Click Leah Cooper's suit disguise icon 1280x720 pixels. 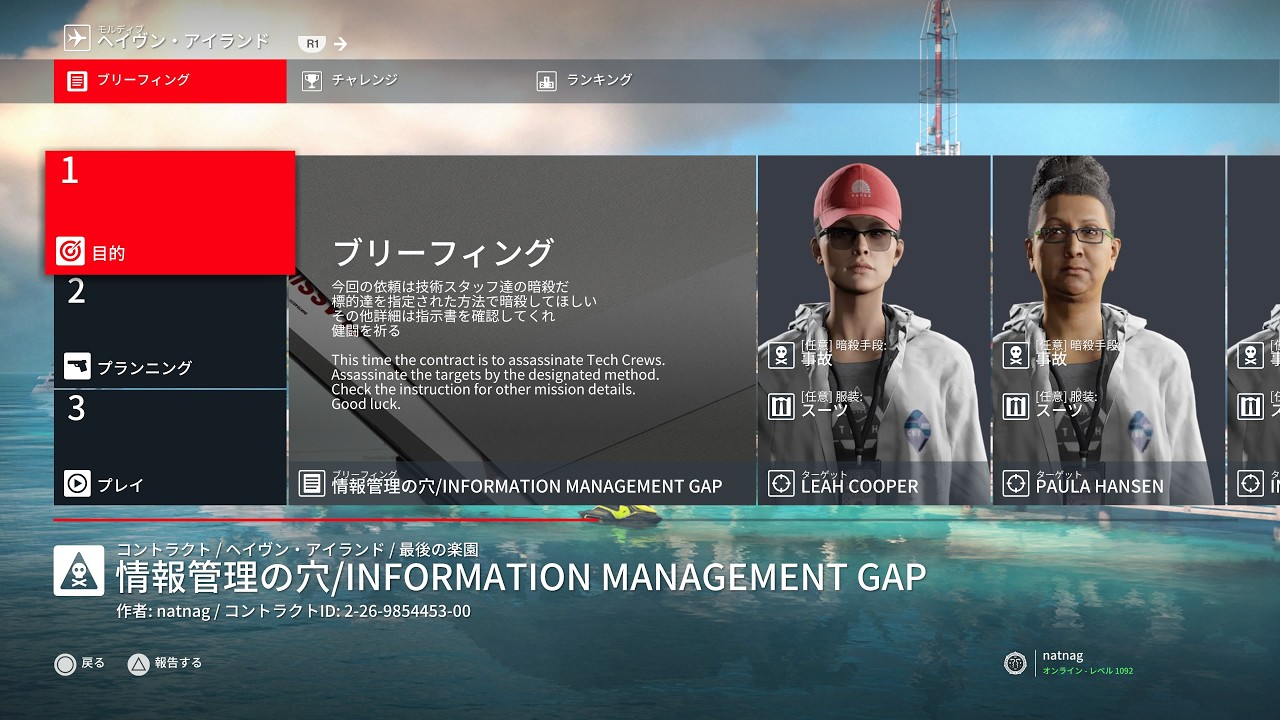coord(781,406)
